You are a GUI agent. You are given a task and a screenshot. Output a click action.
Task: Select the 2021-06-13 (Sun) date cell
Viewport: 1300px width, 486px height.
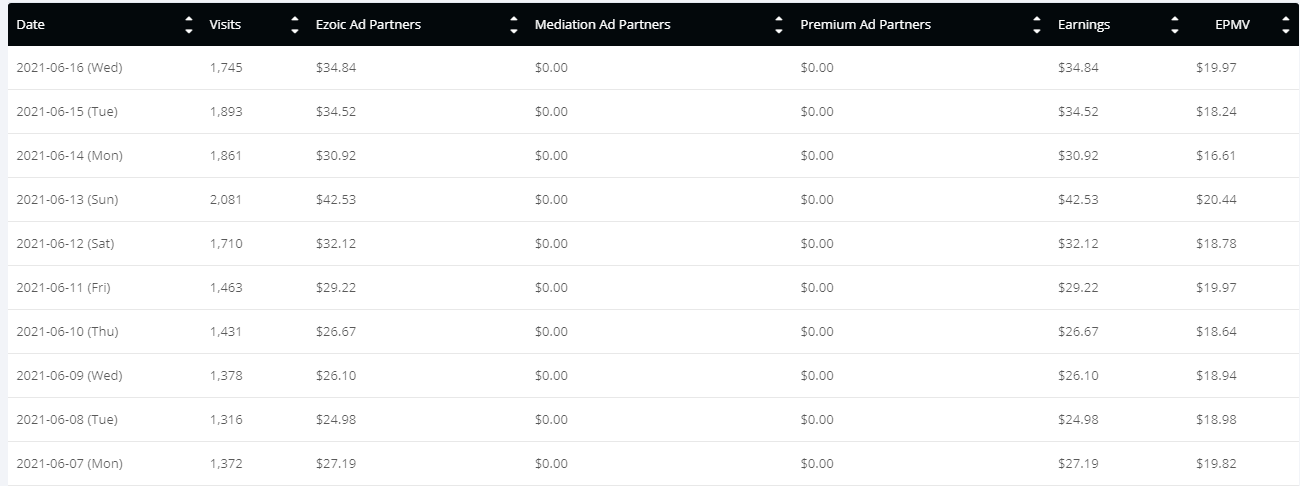[67, 200]
